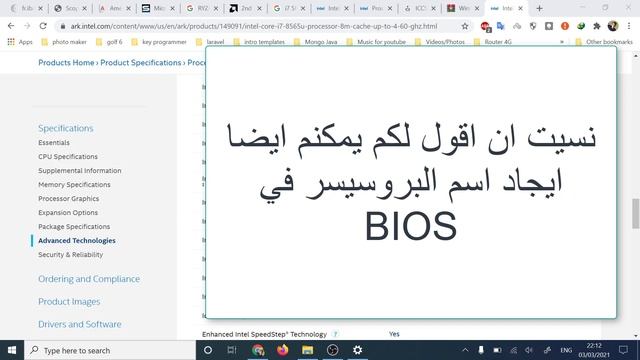Open the Mongo Java bookmark folder
Image resolution: width=640 pixels, height=360 pixels.
315,42
